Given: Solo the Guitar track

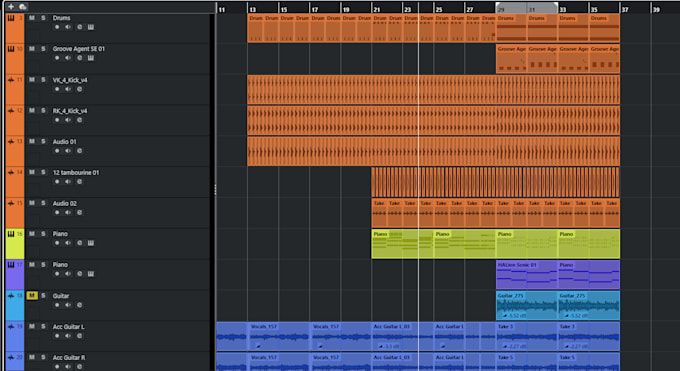Looking at the screenshot, I should (43, 295).
